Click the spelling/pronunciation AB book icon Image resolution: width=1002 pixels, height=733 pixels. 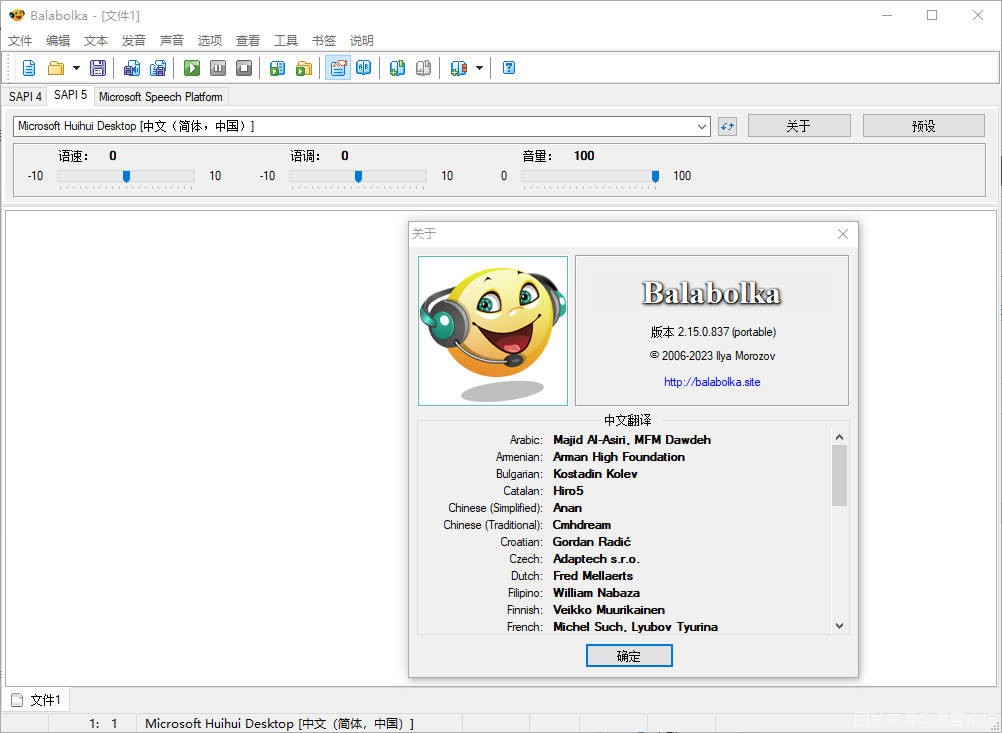click(x=364, y=68)
